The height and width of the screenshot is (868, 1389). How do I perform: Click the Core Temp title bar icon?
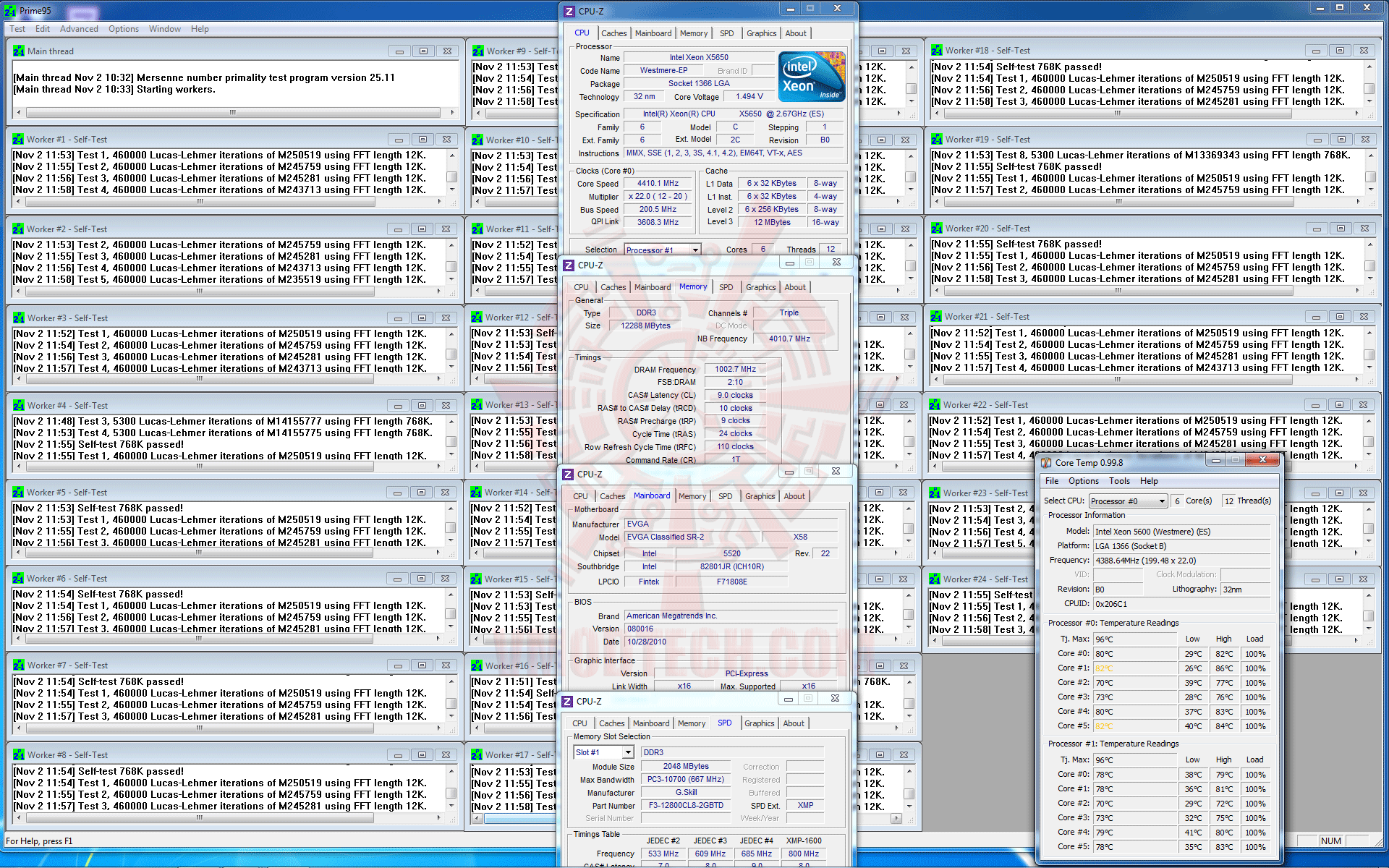coord(1046,462)
